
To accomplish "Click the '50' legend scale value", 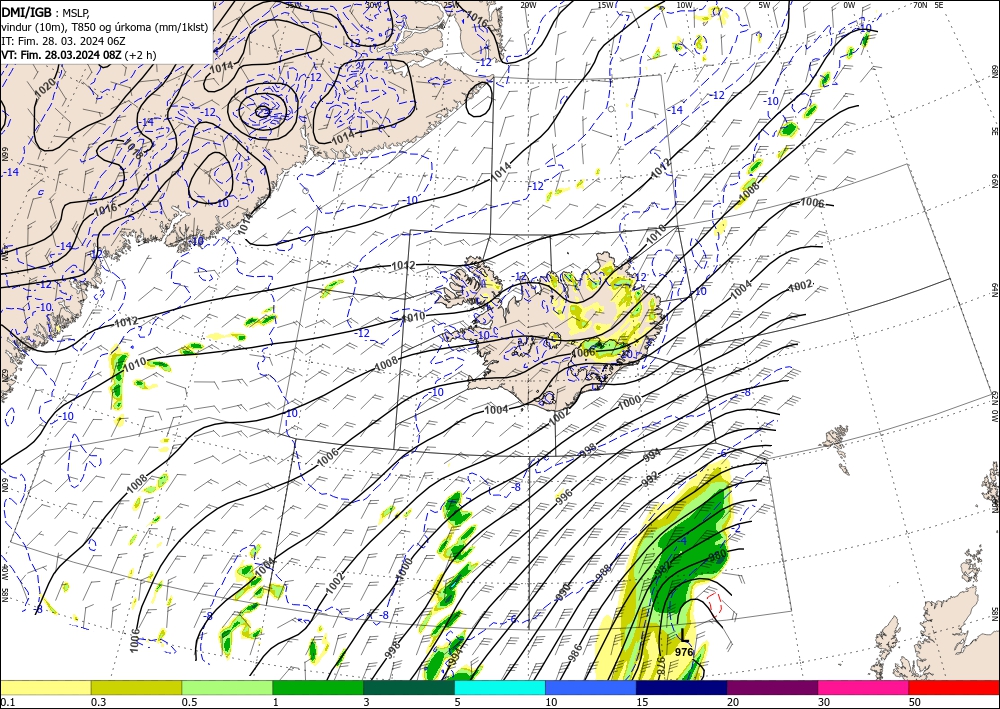I will (x=914, y=702).
